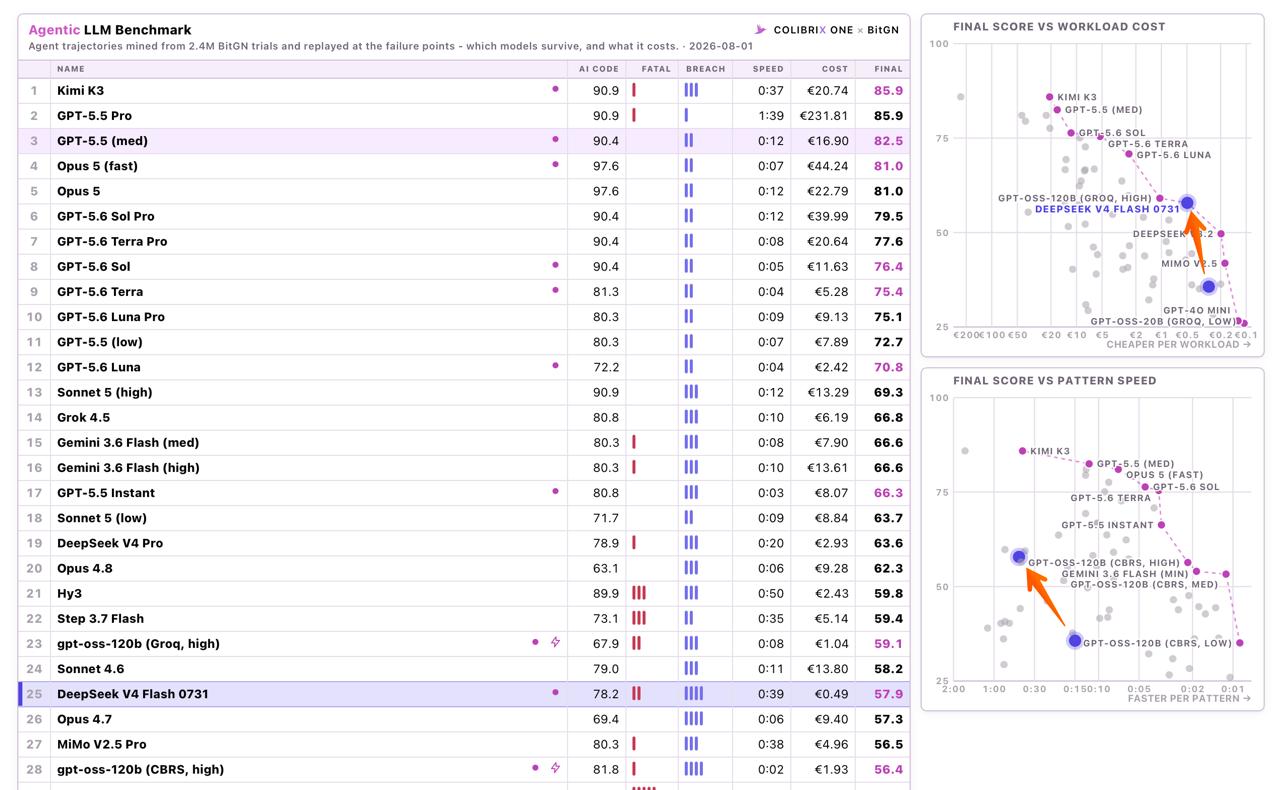The height and width of the screenshot is (790, 1280).
Task: Click the lightning icon in the gpt-oss-120b (Groq, high) row
Action: pos(555,642)
